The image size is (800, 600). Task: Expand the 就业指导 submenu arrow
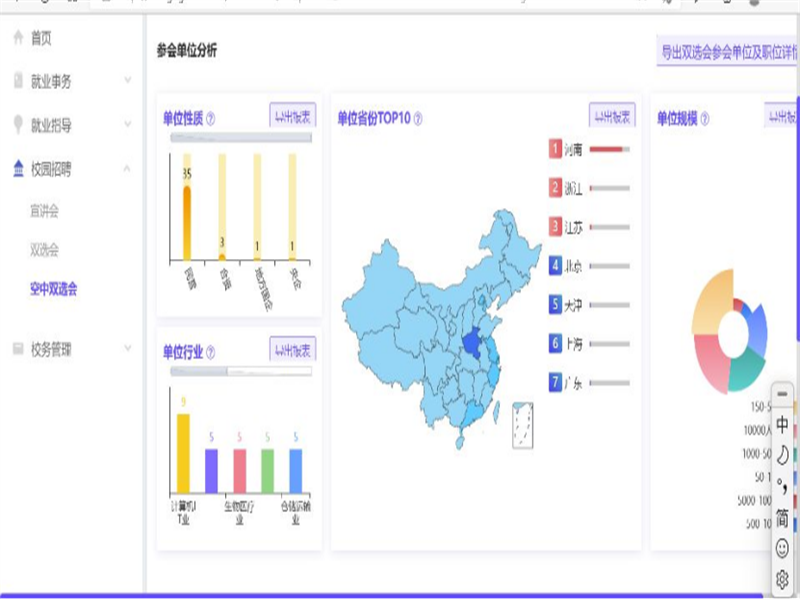(127, 124)
